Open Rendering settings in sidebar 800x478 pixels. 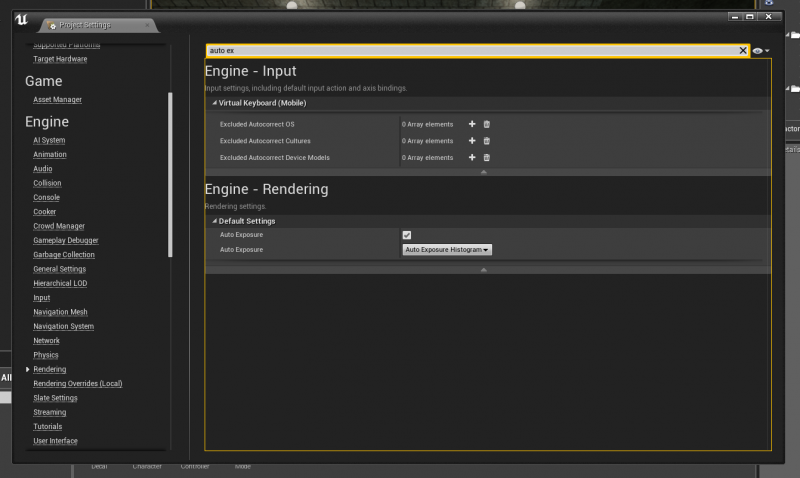coord(49,369)
